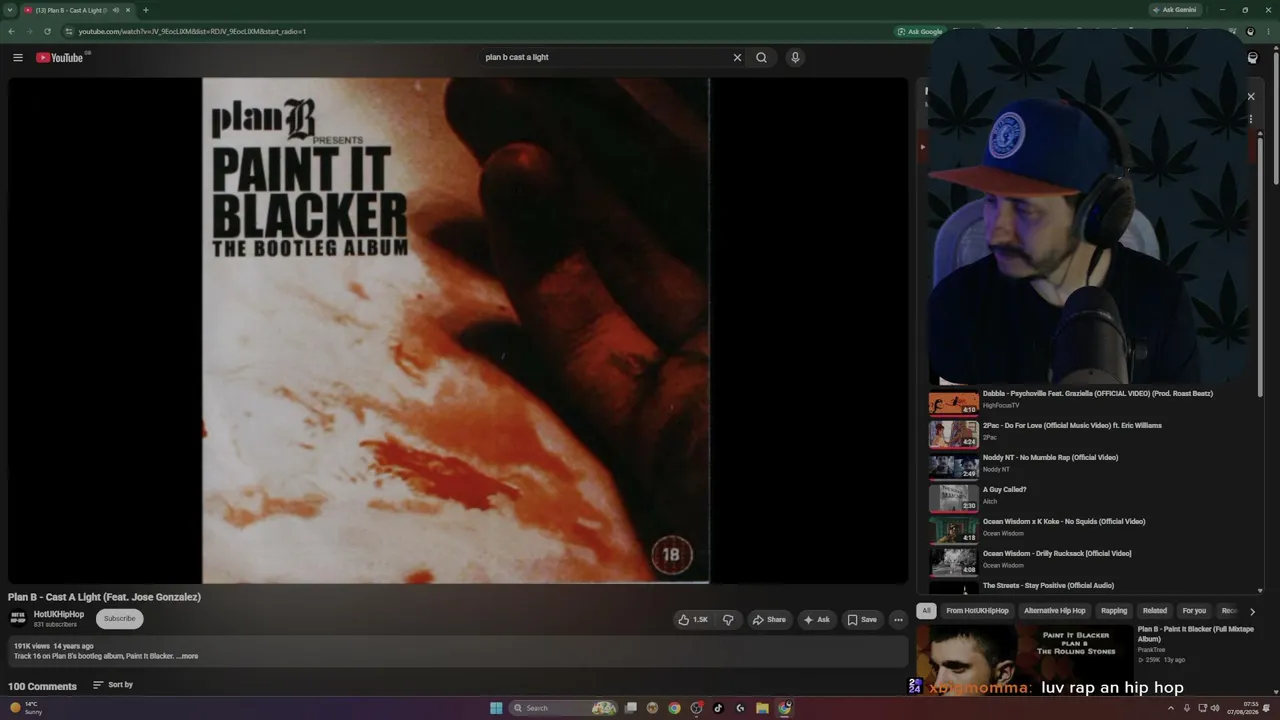Open TikTok from the taskbar
1280x720 pixels.
(x=718, y=708)
